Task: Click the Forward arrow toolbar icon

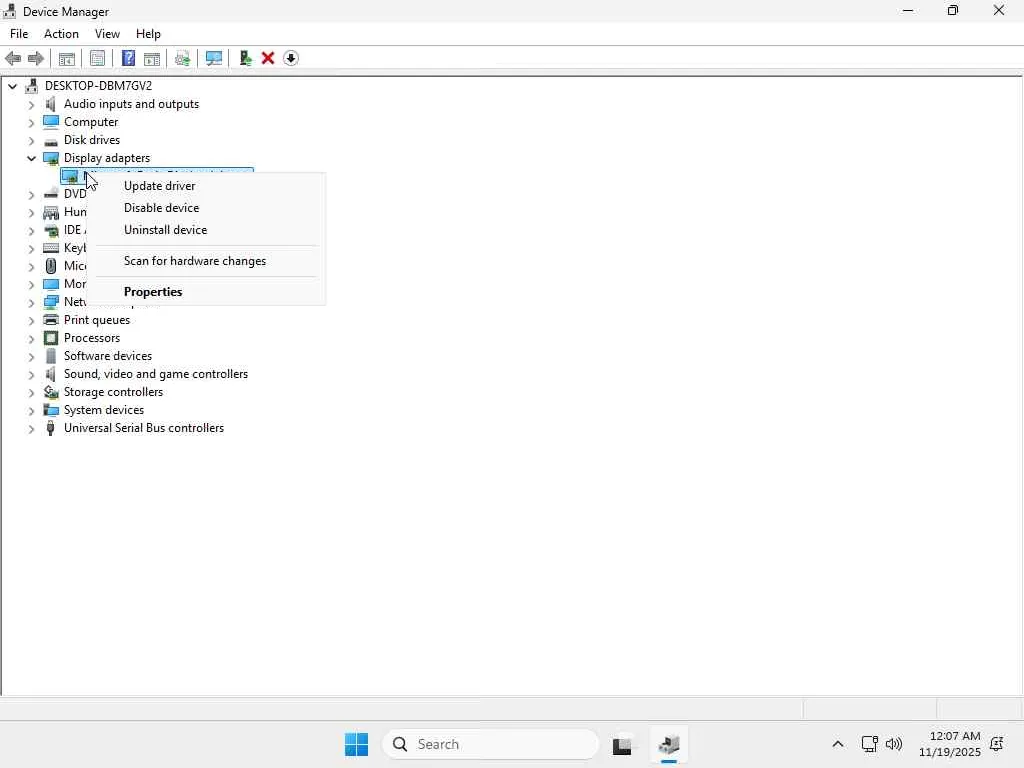Action: 36,59
